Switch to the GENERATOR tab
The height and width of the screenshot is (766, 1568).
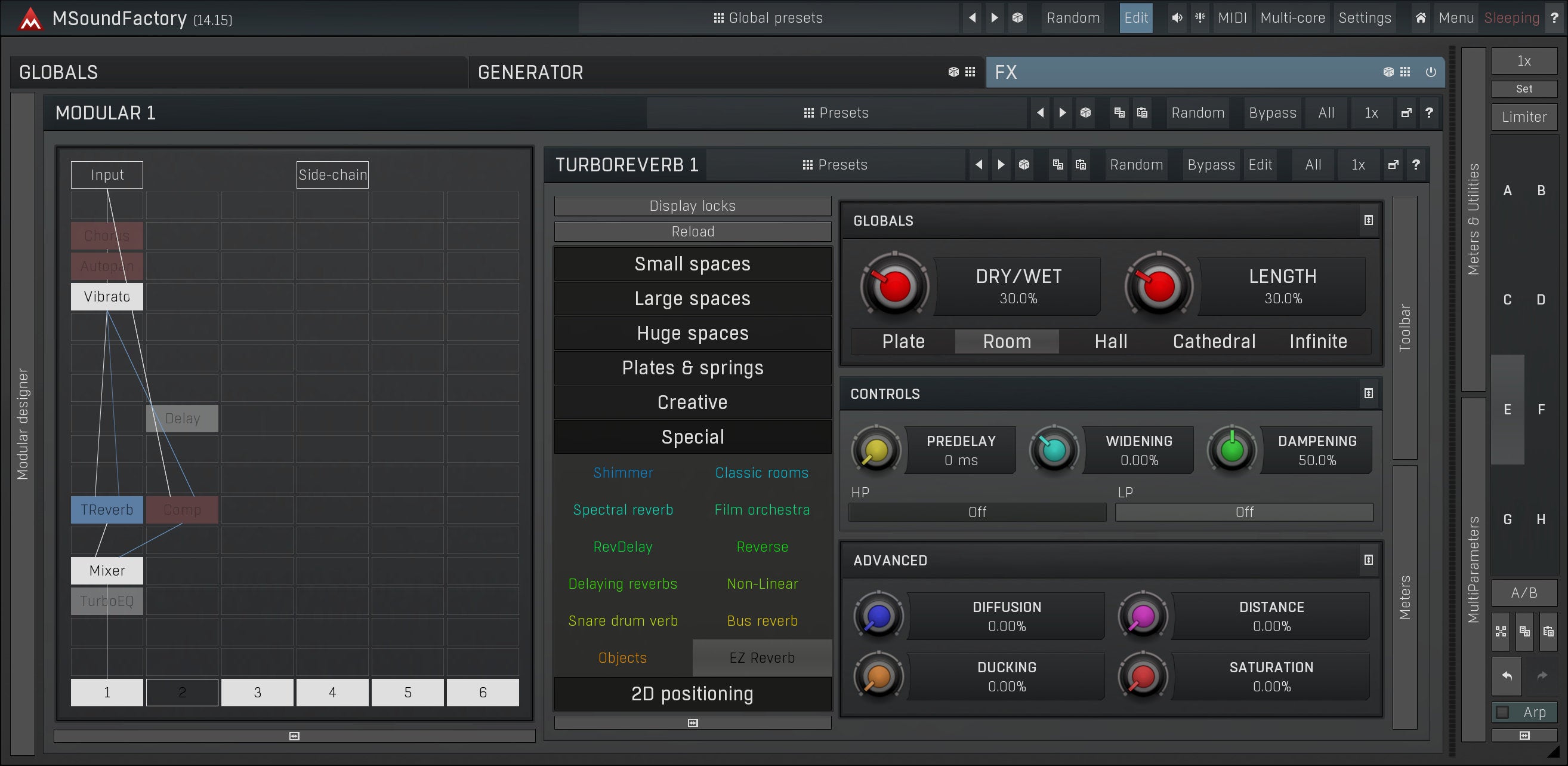(530, 72)
